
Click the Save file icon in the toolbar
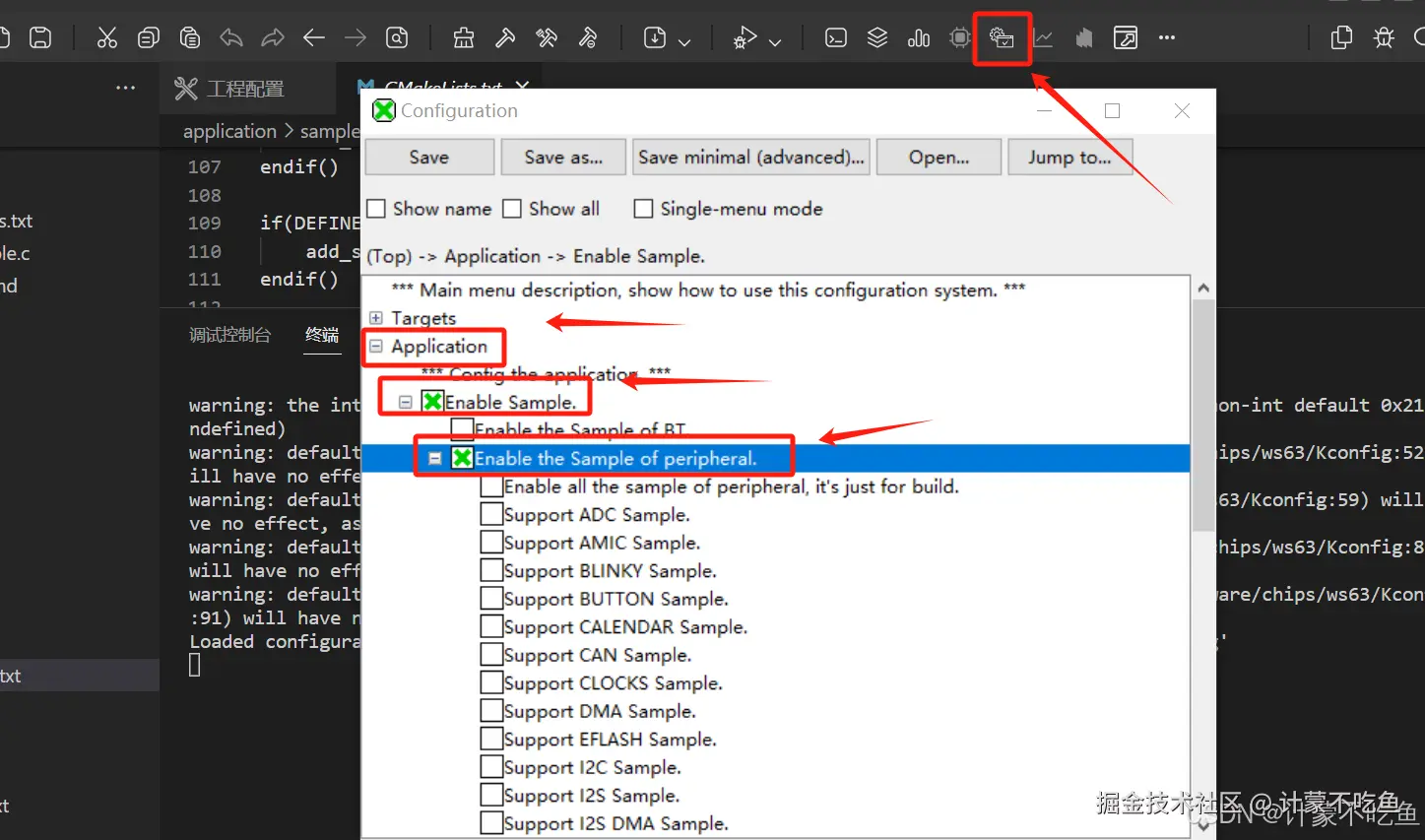point(40,37)
